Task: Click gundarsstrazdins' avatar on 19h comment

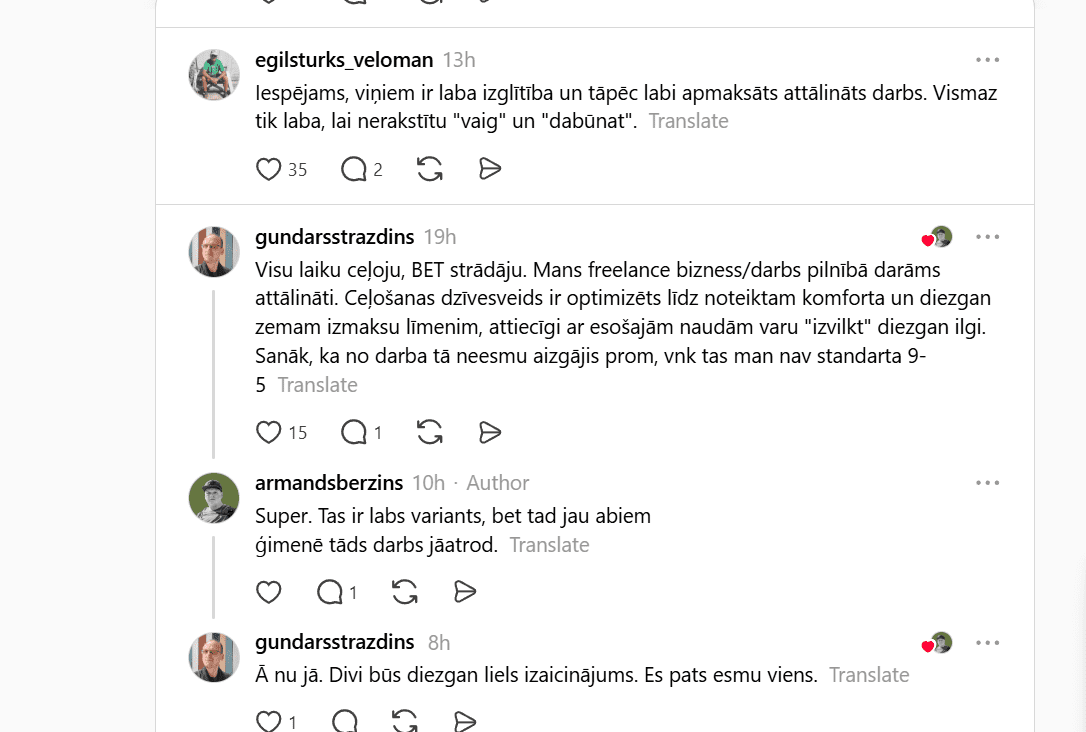Action: (x=214, y=252)
